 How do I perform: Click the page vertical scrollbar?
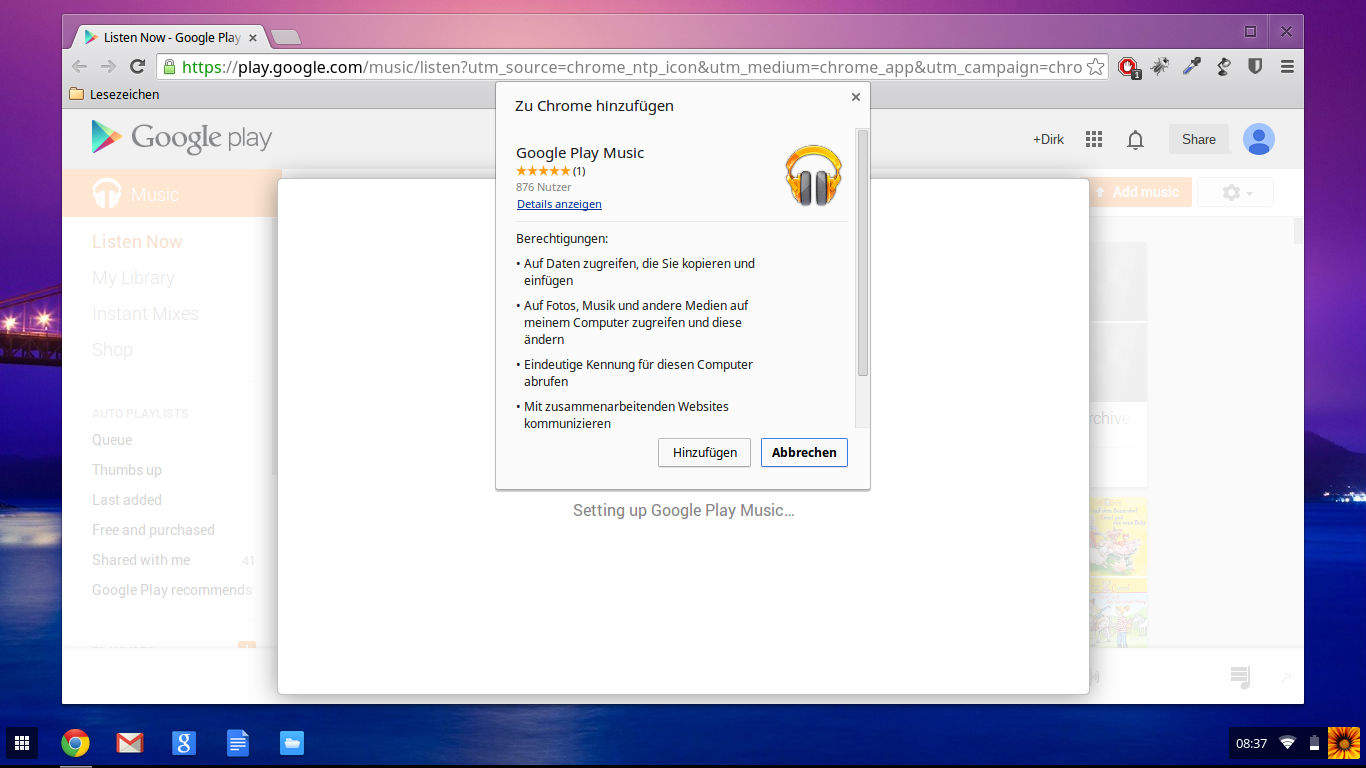click(1298, 231)
